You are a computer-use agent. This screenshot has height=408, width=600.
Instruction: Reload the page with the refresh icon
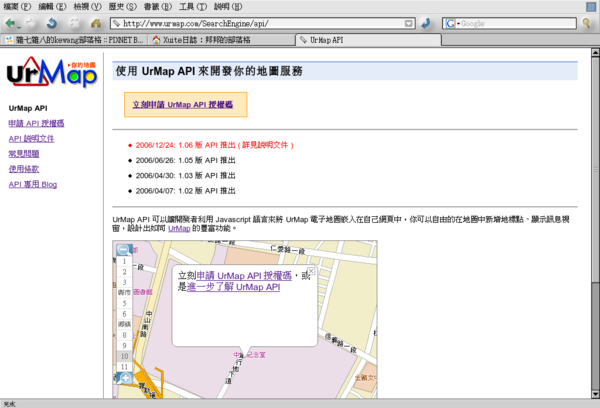[x=52, y=24]
